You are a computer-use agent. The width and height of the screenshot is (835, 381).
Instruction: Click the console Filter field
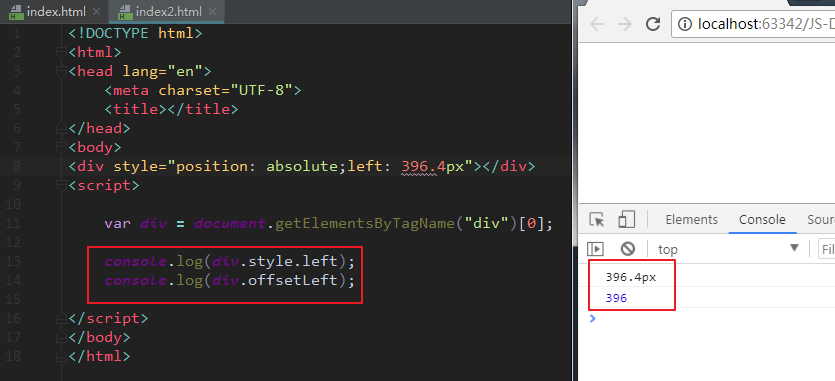click(x=827, y=249)
